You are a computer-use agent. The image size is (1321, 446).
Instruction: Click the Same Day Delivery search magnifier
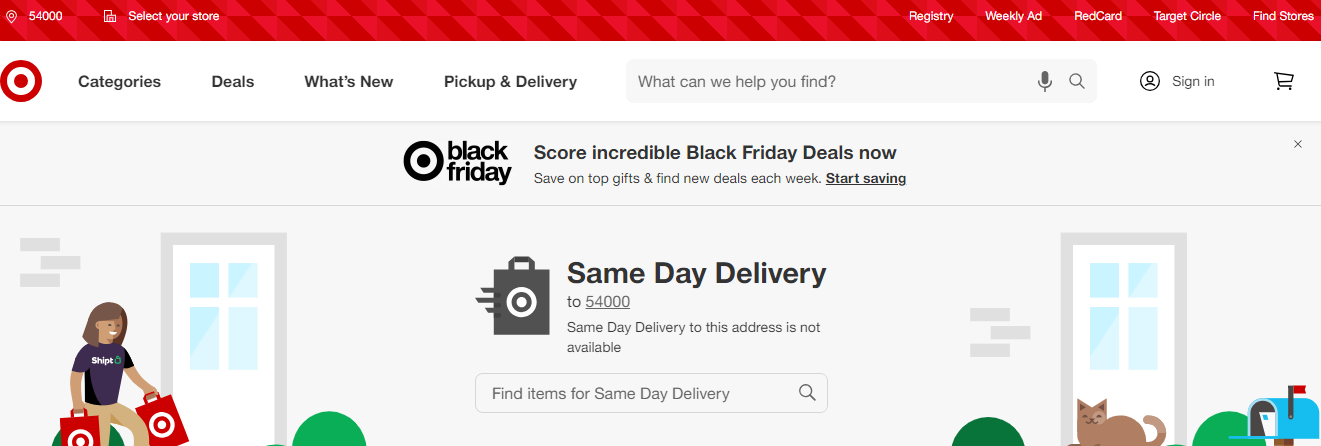[807, 393]
